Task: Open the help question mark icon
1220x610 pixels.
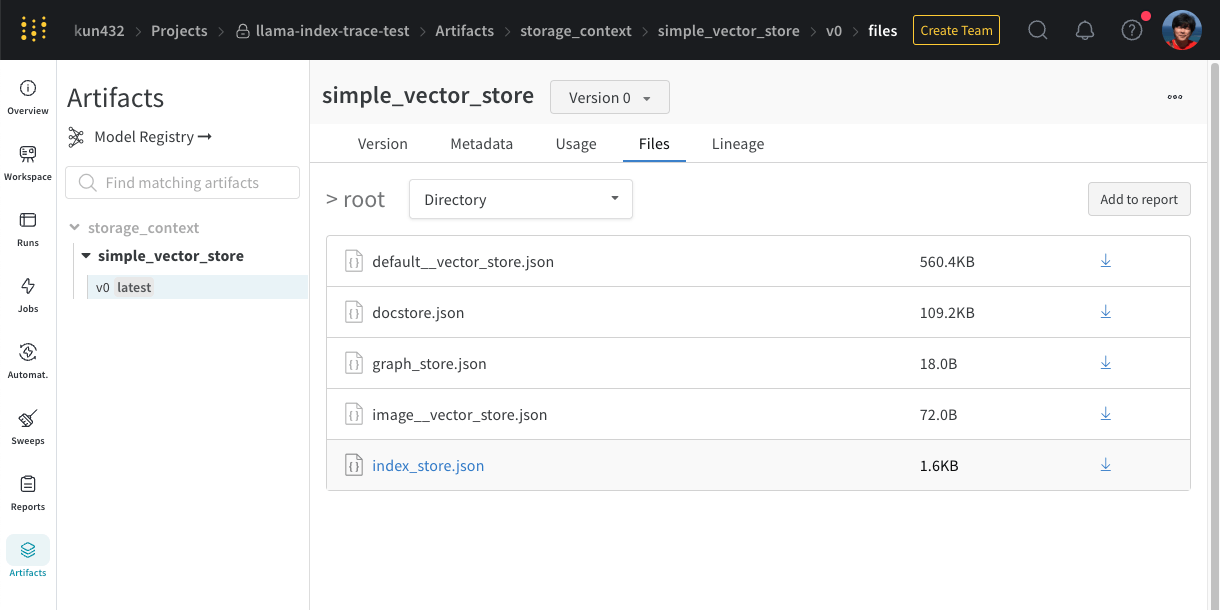Action: (1132, 30)
